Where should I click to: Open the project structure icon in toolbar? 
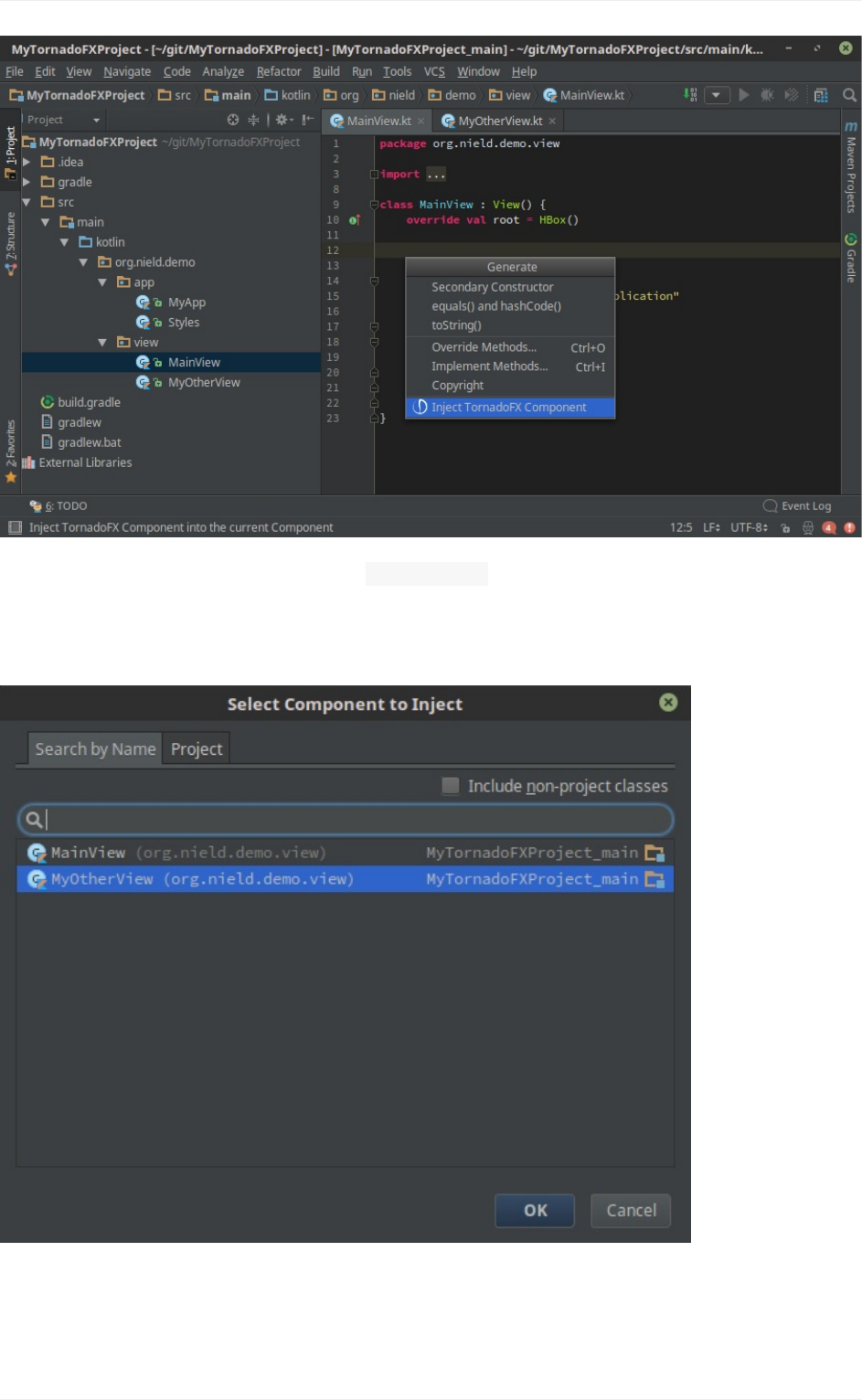pos(821,95)
